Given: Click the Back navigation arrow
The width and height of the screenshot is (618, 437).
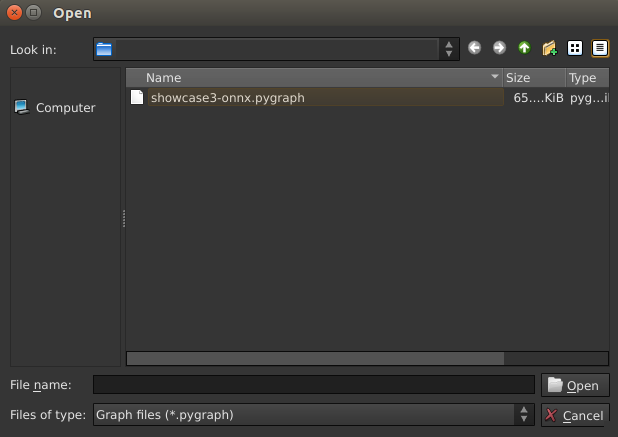Looking at the screenshot, I should coord(474,48).
